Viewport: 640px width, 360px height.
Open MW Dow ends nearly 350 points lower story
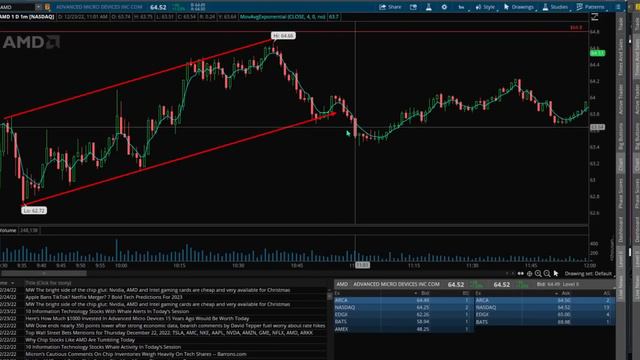(175, 325)
